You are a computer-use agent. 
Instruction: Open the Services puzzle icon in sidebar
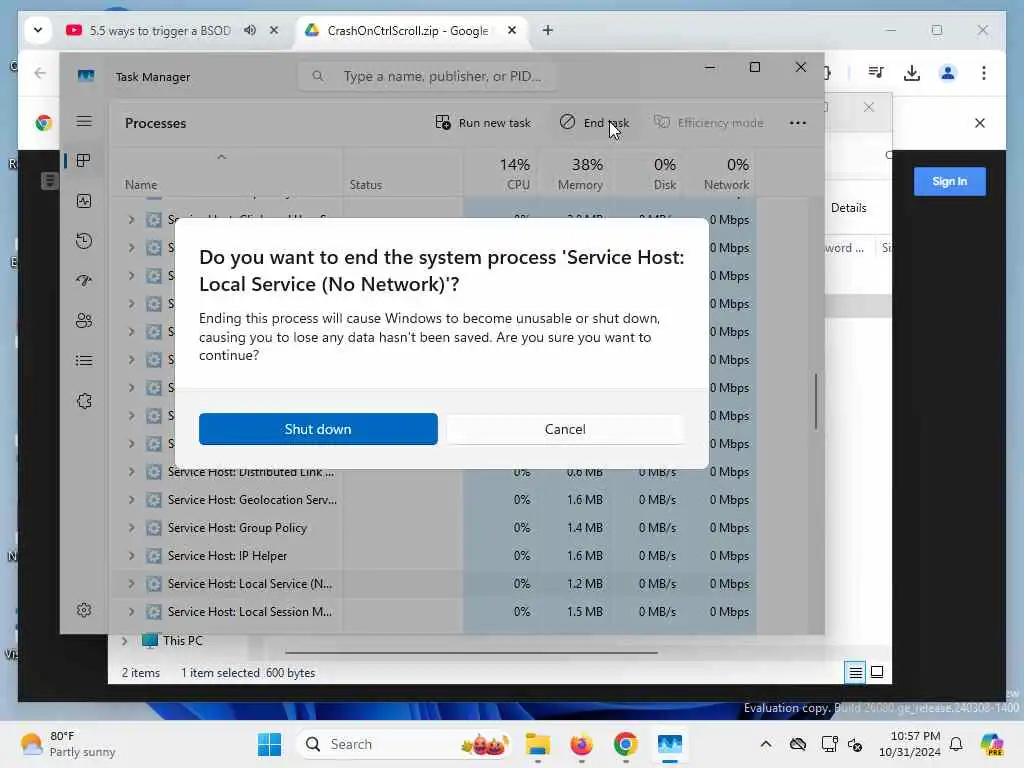[84, 401]
